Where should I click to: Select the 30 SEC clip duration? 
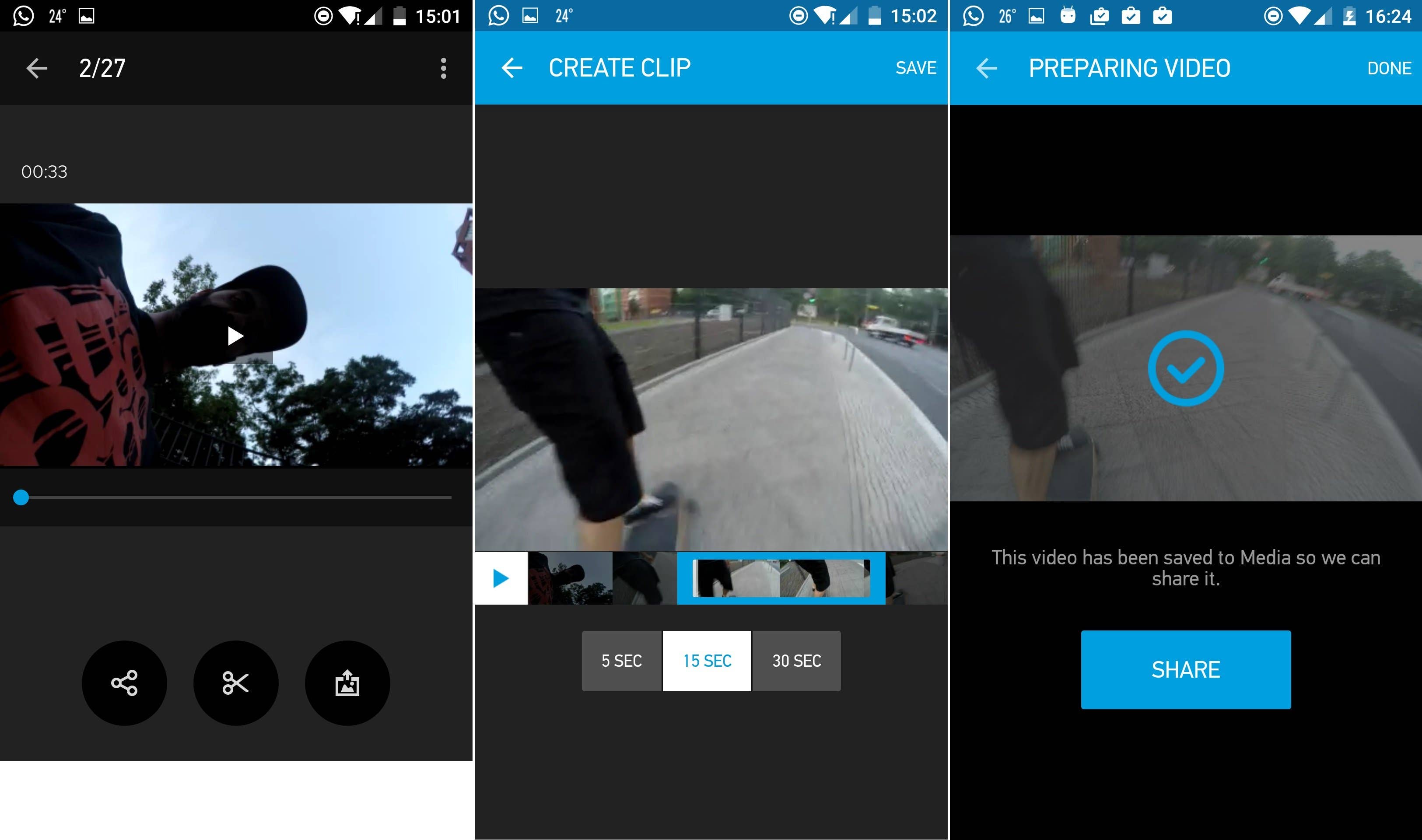tap(795, 660)
